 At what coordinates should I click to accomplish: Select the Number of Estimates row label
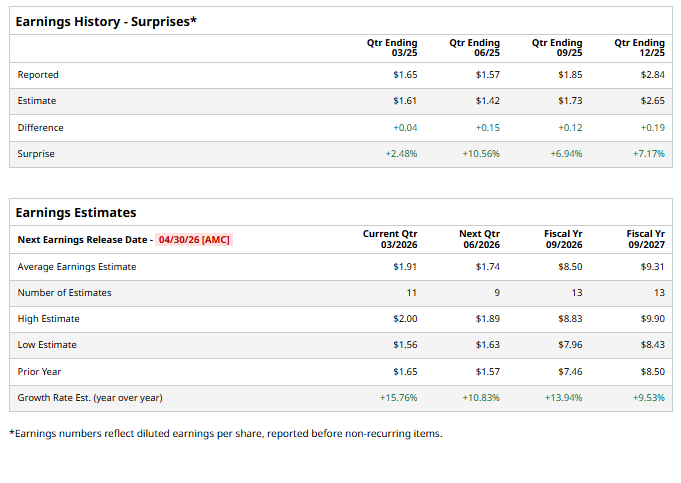[x=65, y=293]
